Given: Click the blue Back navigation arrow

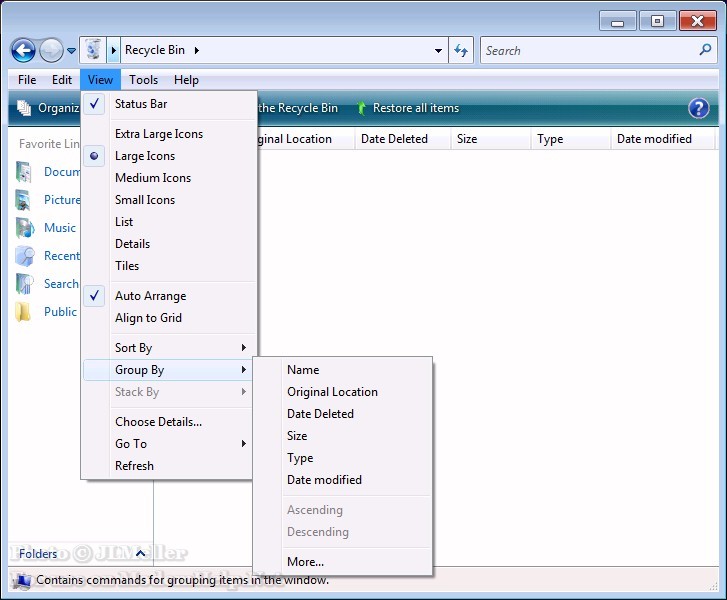Looking at the screenshot, I should (23, 50).
